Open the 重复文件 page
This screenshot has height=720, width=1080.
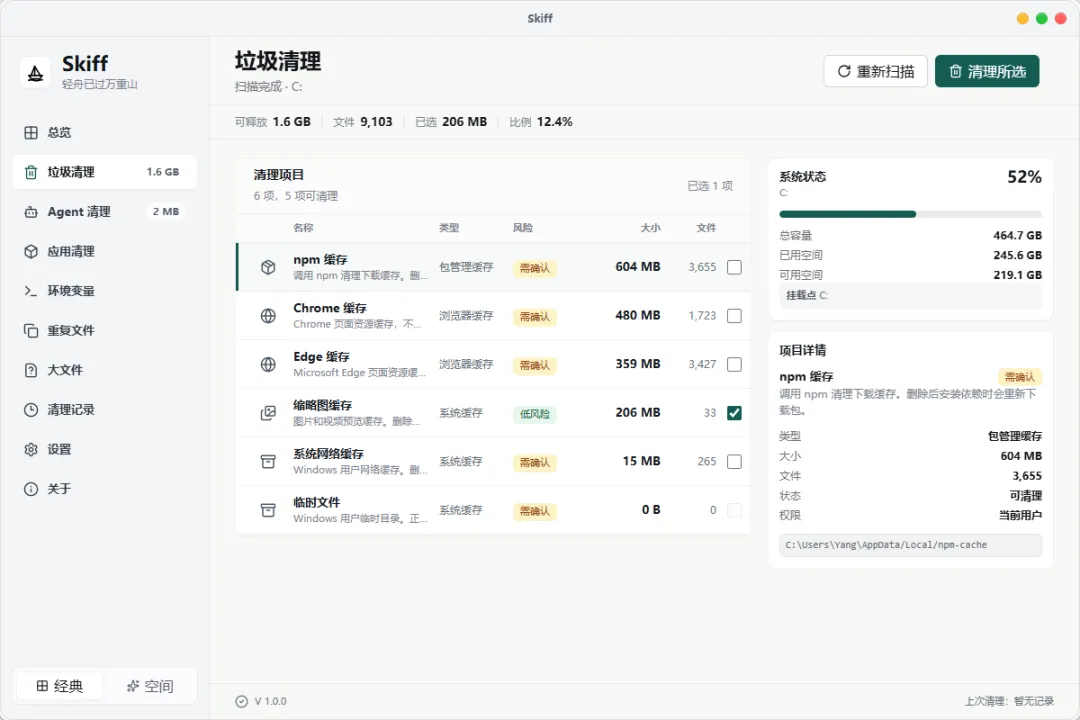[105, 331]
